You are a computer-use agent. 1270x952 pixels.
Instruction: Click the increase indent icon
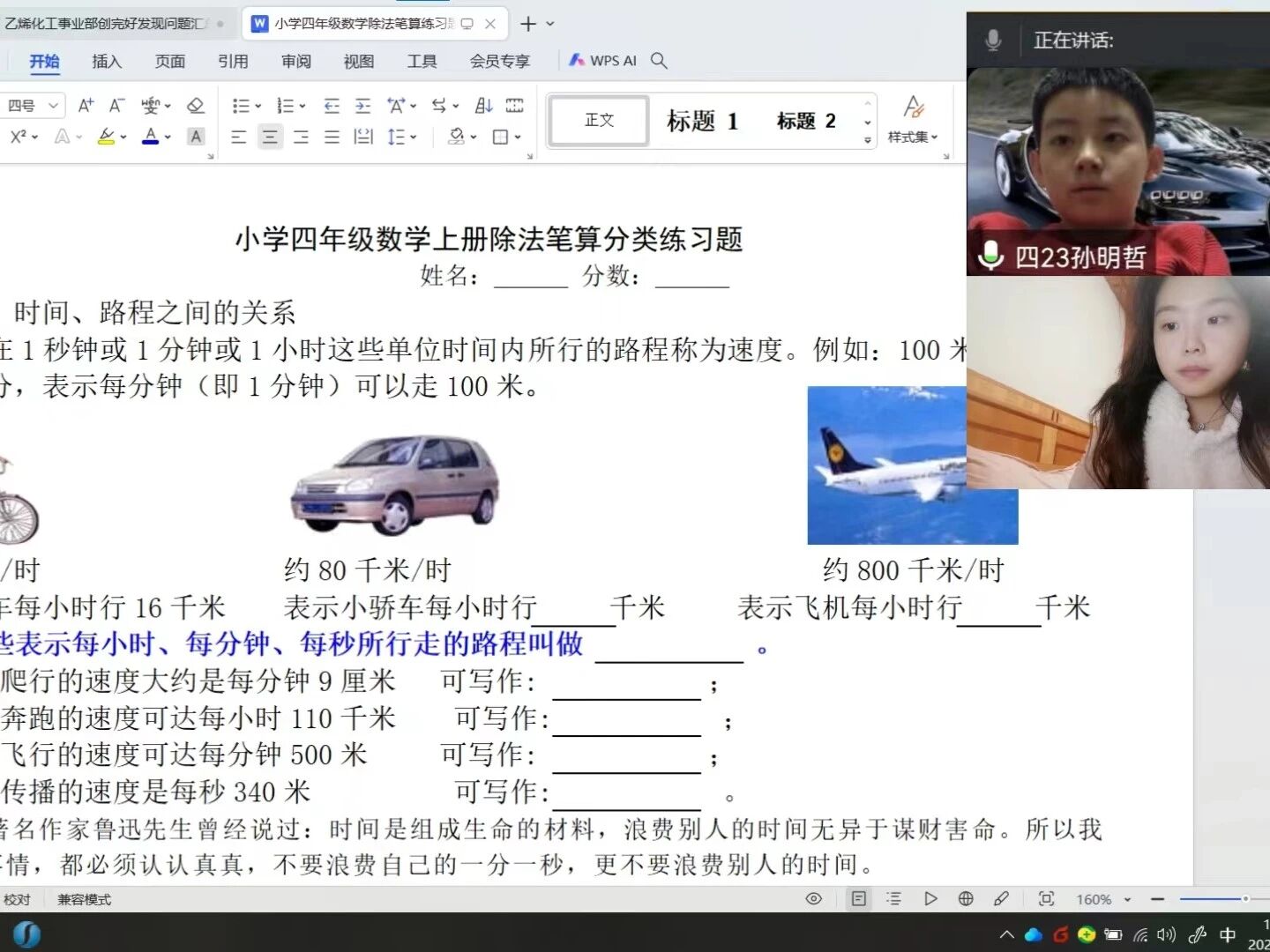point(362,106)
